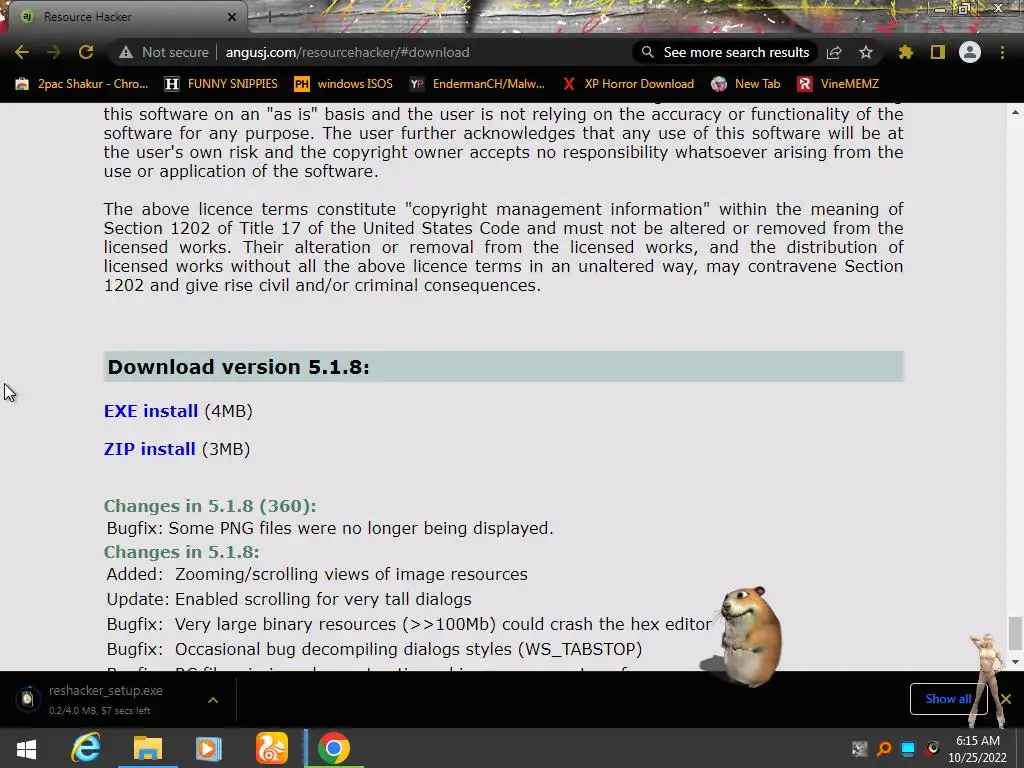Toggle the side panel icon
The width and height of the screenshot is (1024, 768).
click(938, 52)
